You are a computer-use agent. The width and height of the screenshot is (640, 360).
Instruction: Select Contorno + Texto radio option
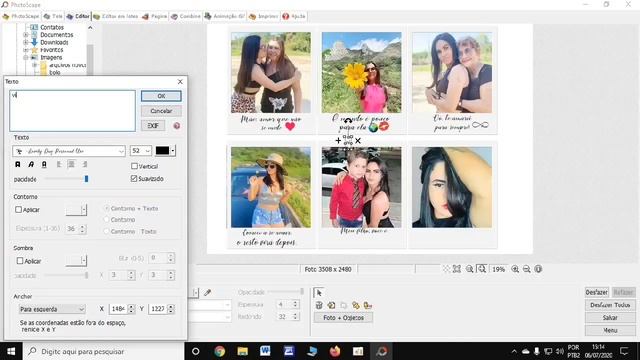(107, 208)
